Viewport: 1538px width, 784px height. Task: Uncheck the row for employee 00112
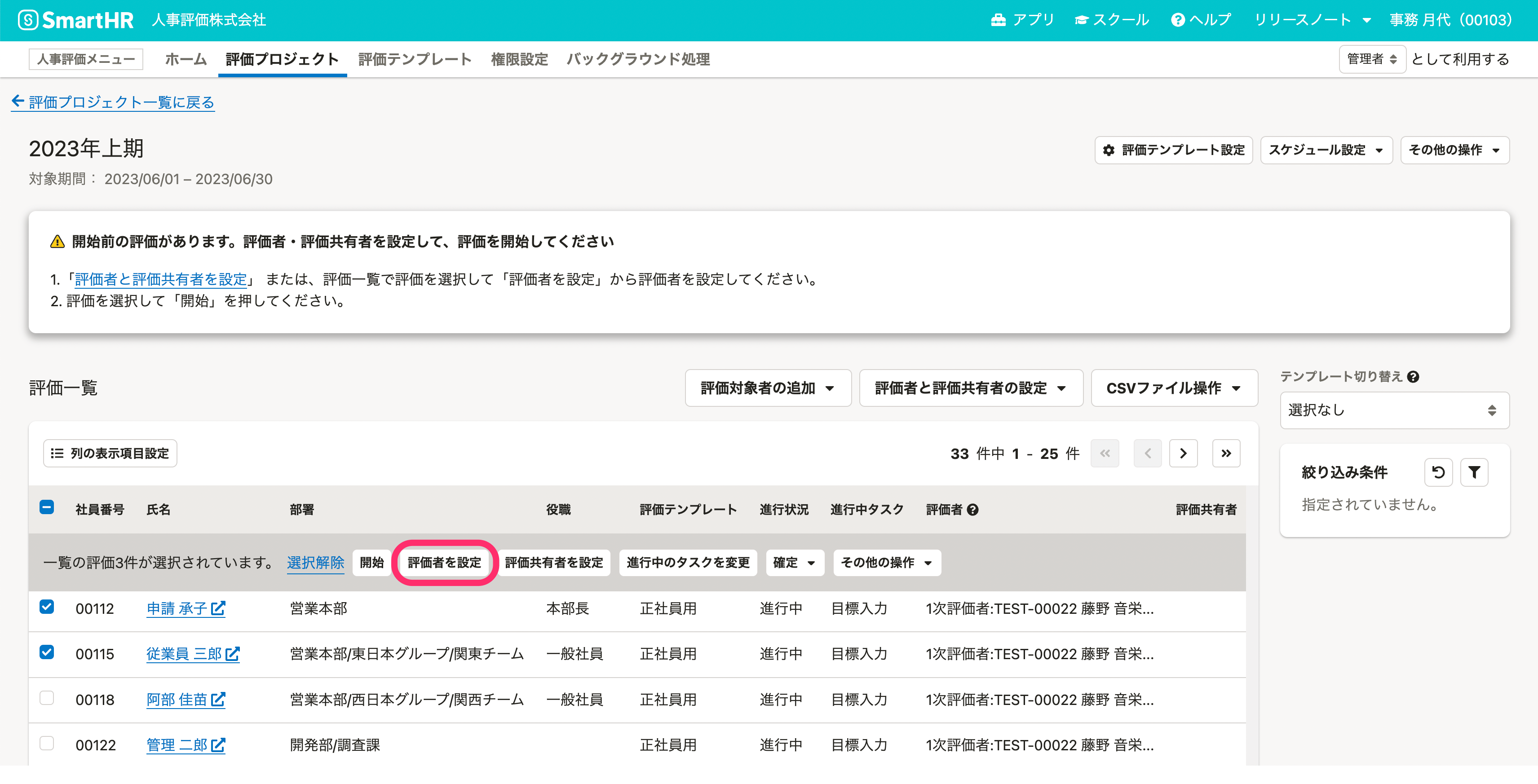(47, 608)
